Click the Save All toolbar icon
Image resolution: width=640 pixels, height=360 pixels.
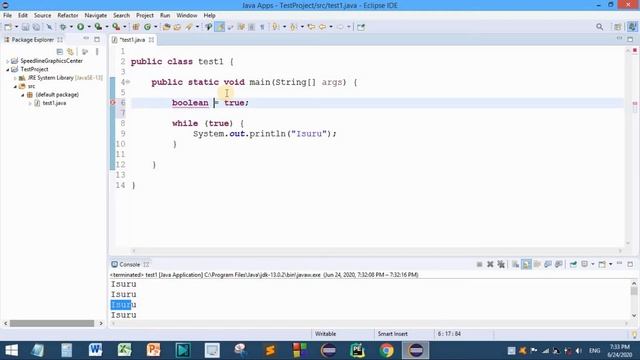click(36, 27)
